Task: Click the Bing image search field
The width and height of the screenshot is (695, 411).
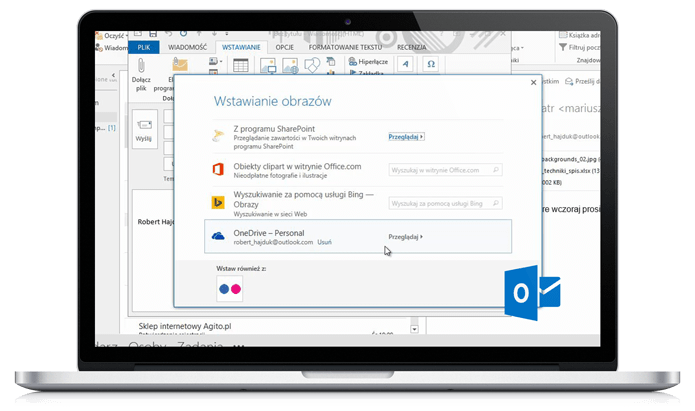Action: tap(444, 203)
